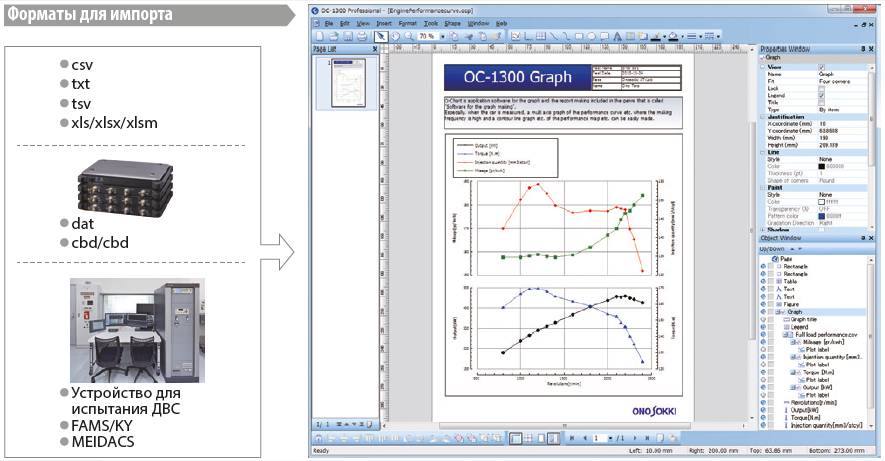The height and width of the screenshot is (461, 885).
Task: Select the magnifier zoom tool
Action: coord(409,37)
